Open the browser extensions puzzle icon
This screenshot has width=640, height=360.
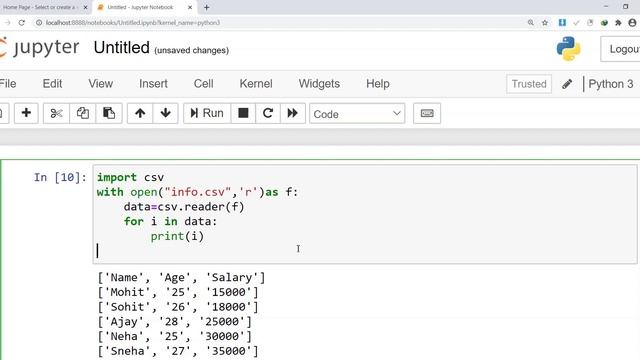pyautogui.click(x=618, y=23)
